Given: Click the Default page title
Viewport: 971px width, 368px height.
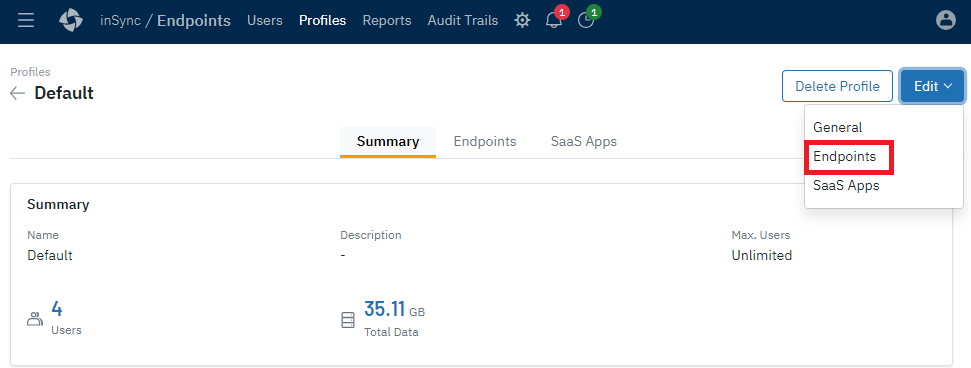Looking at the screenshot, I should pyautogui.click(x=64, y=94).
